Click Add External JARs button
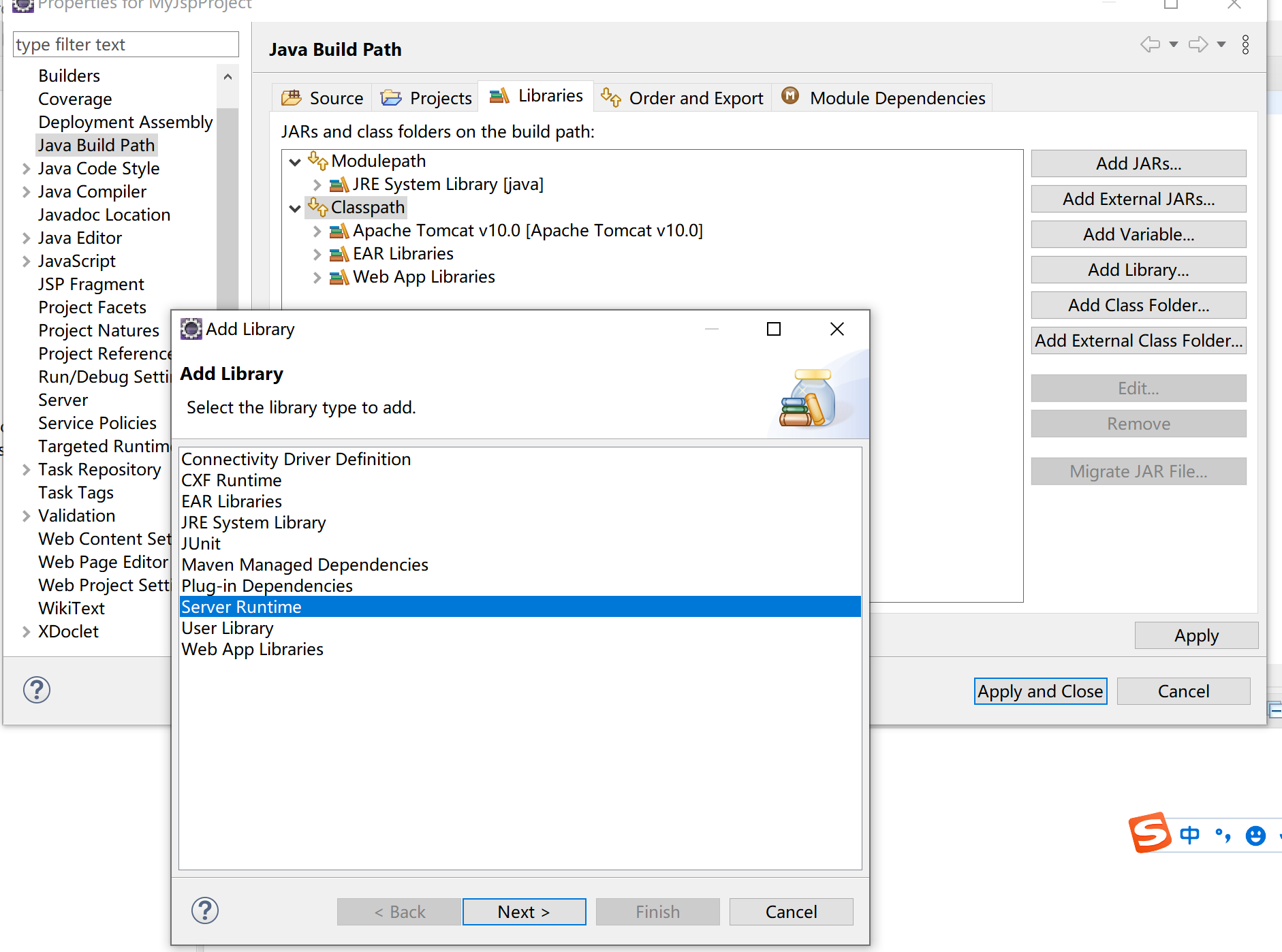Screen dimensions: 1282x952 pos(1138,199)
